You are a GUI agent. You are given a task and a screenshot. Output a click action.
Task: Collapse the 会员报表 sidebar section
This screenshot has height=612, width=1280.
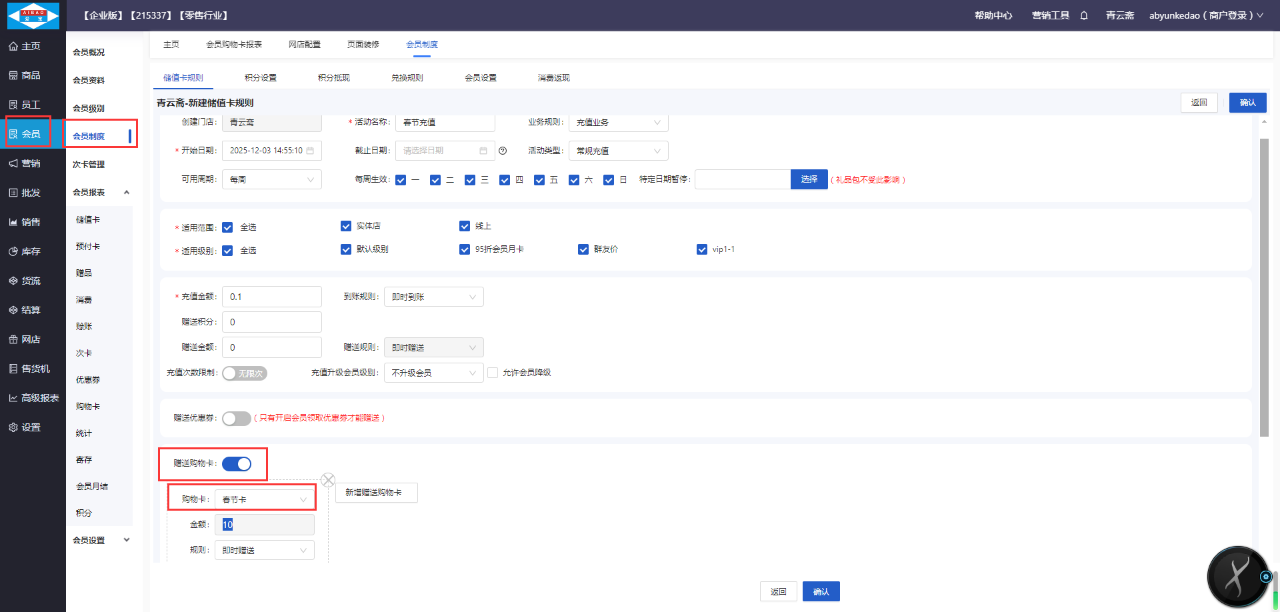(x=126, y=192)
